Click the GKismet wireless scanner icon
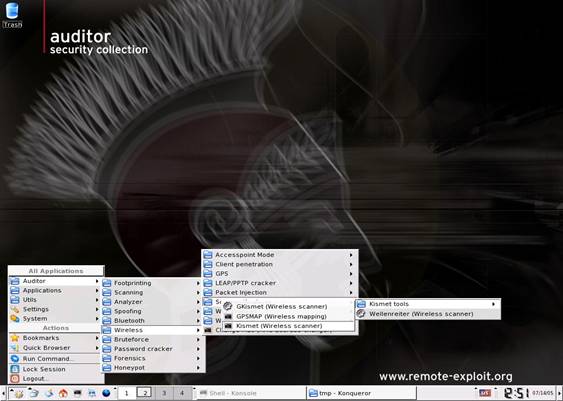 228,306
